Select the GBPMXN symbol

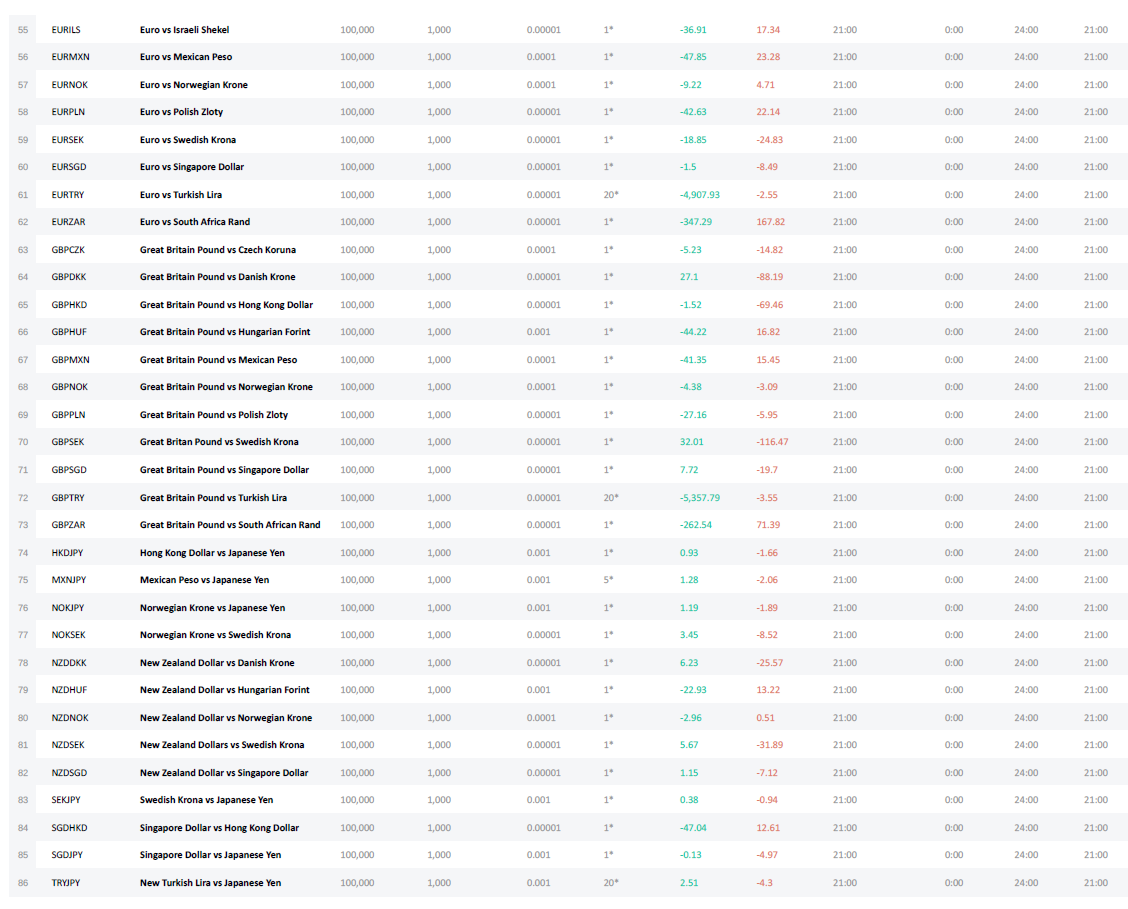tap(70, 360)
